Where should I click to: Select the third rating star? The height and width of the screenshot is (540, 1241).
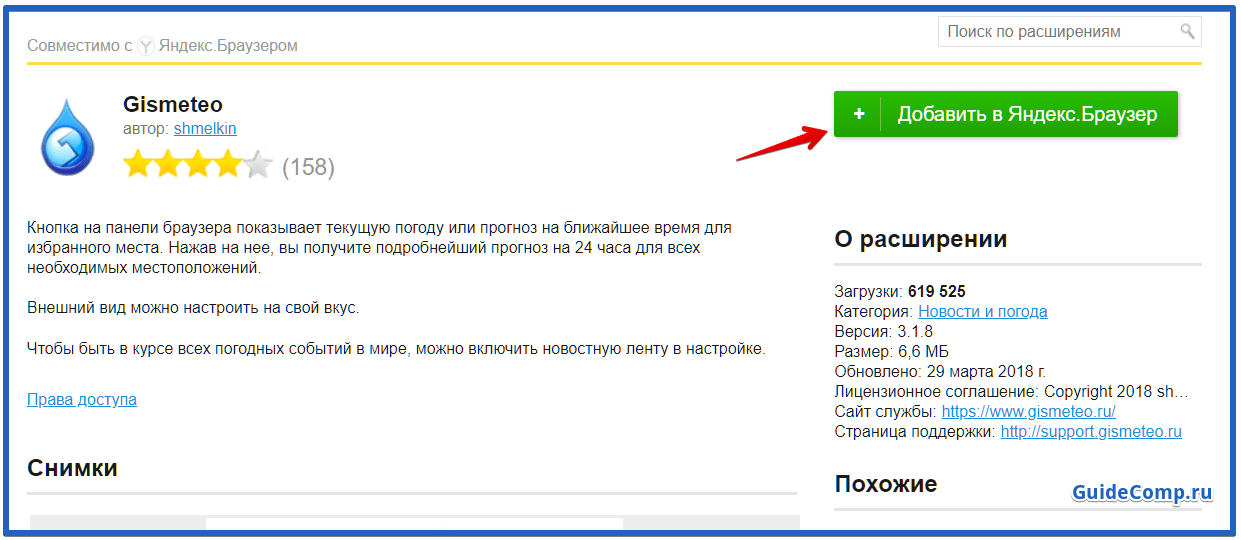[197, 165]
